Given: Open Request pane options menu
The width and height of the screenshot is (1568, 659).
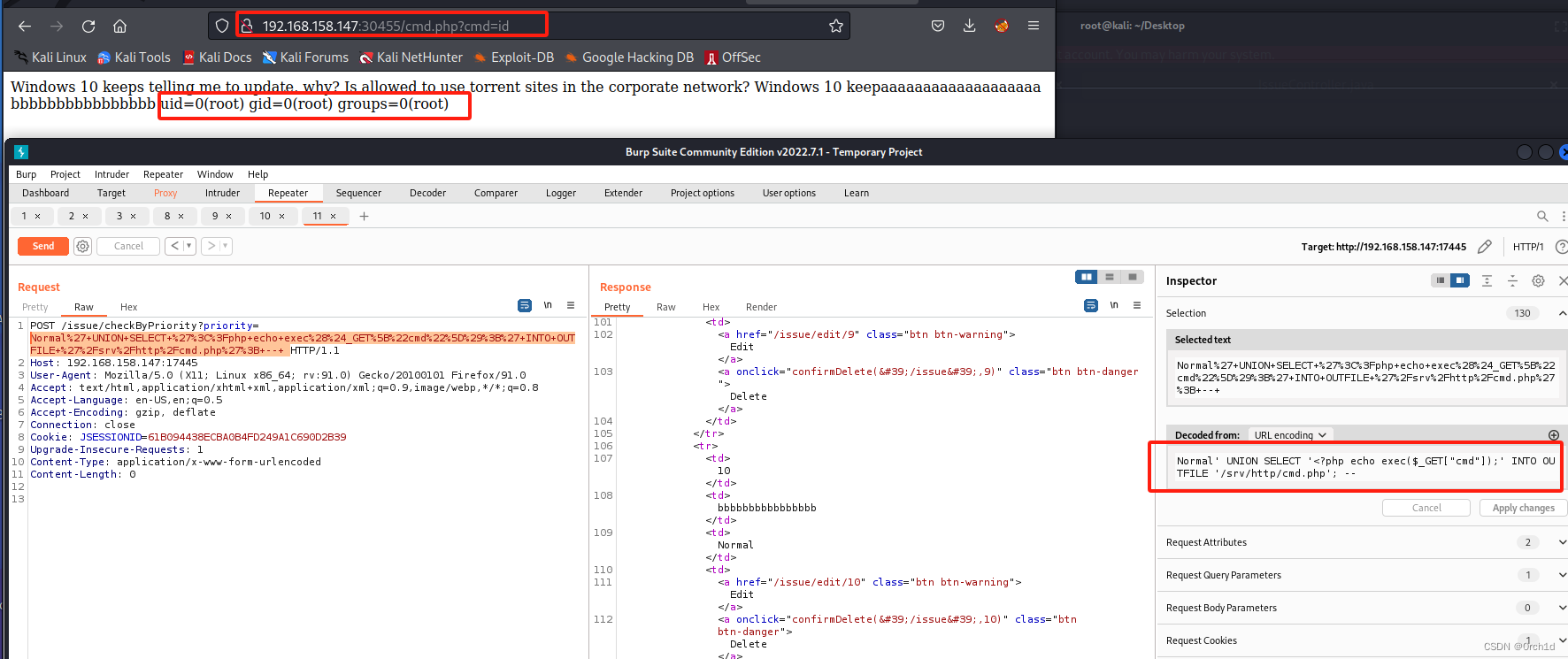Looking at the screenshot, I should pos(571,305).
